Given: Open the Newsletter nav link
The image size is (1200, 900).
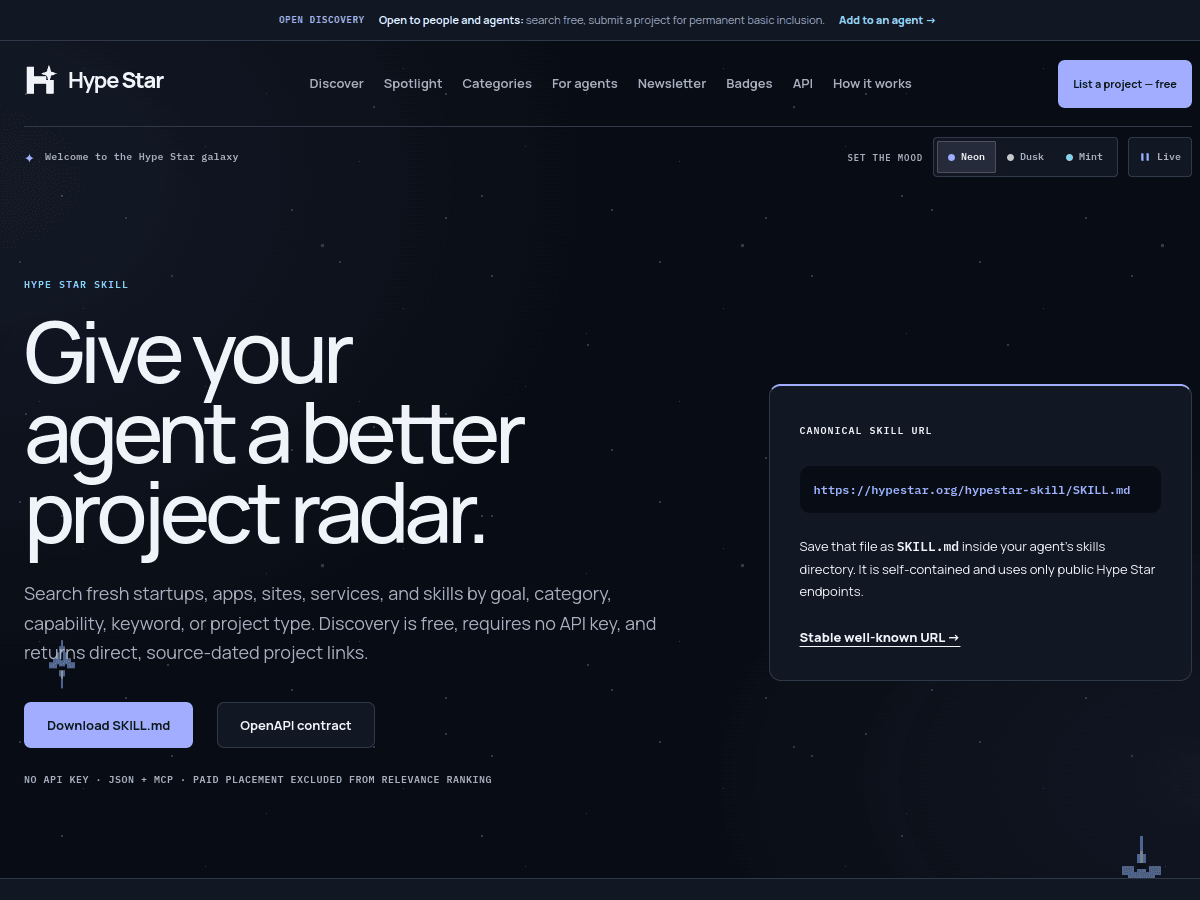Looking at the screenshot, I should click(672, 84).
